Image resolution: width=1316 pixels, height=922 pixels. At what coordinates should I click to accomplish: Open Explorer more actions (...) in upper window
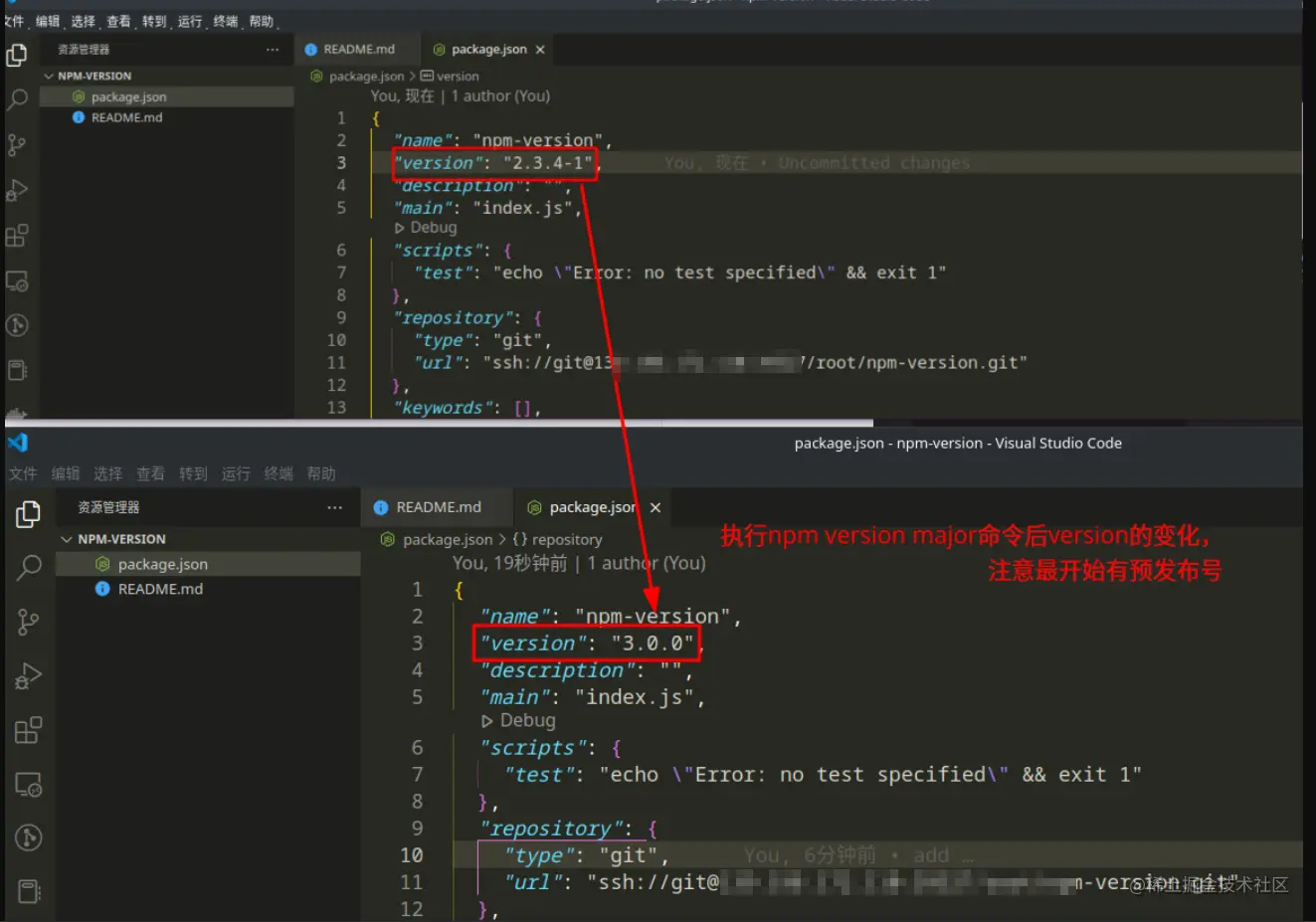[x=273, y=49]
